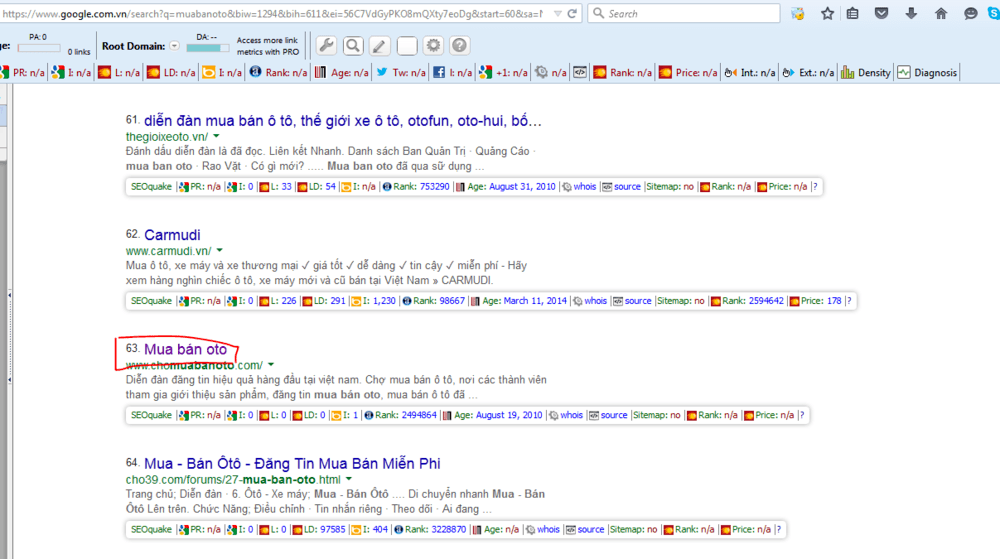Open result 61 diễn đàn mua bán ô tô
1000x559 pixels.
342,120
